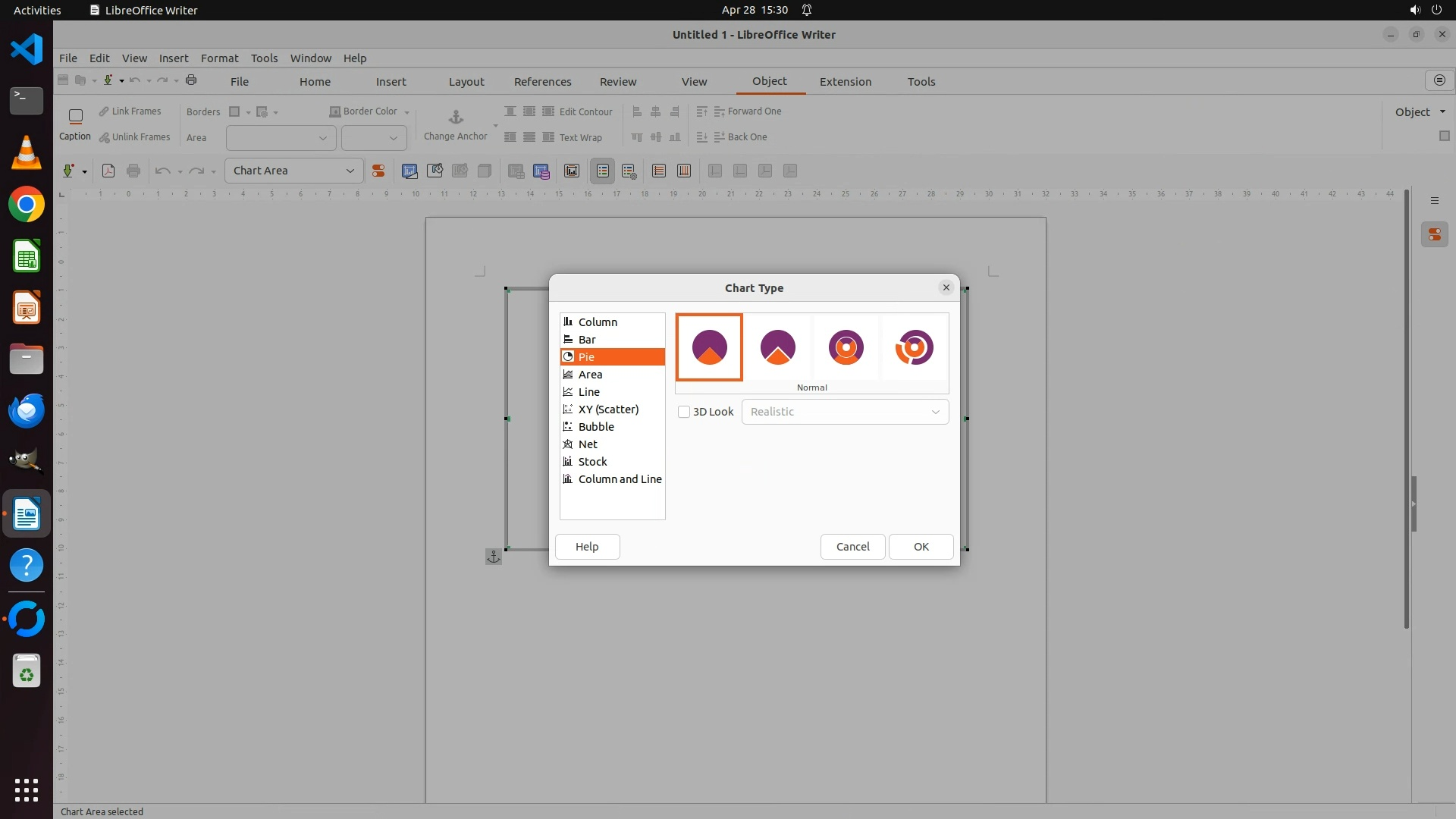Open the Help button in dialog
The image size is (1456, 819).
pyautogui.click(x=587, y=547)
